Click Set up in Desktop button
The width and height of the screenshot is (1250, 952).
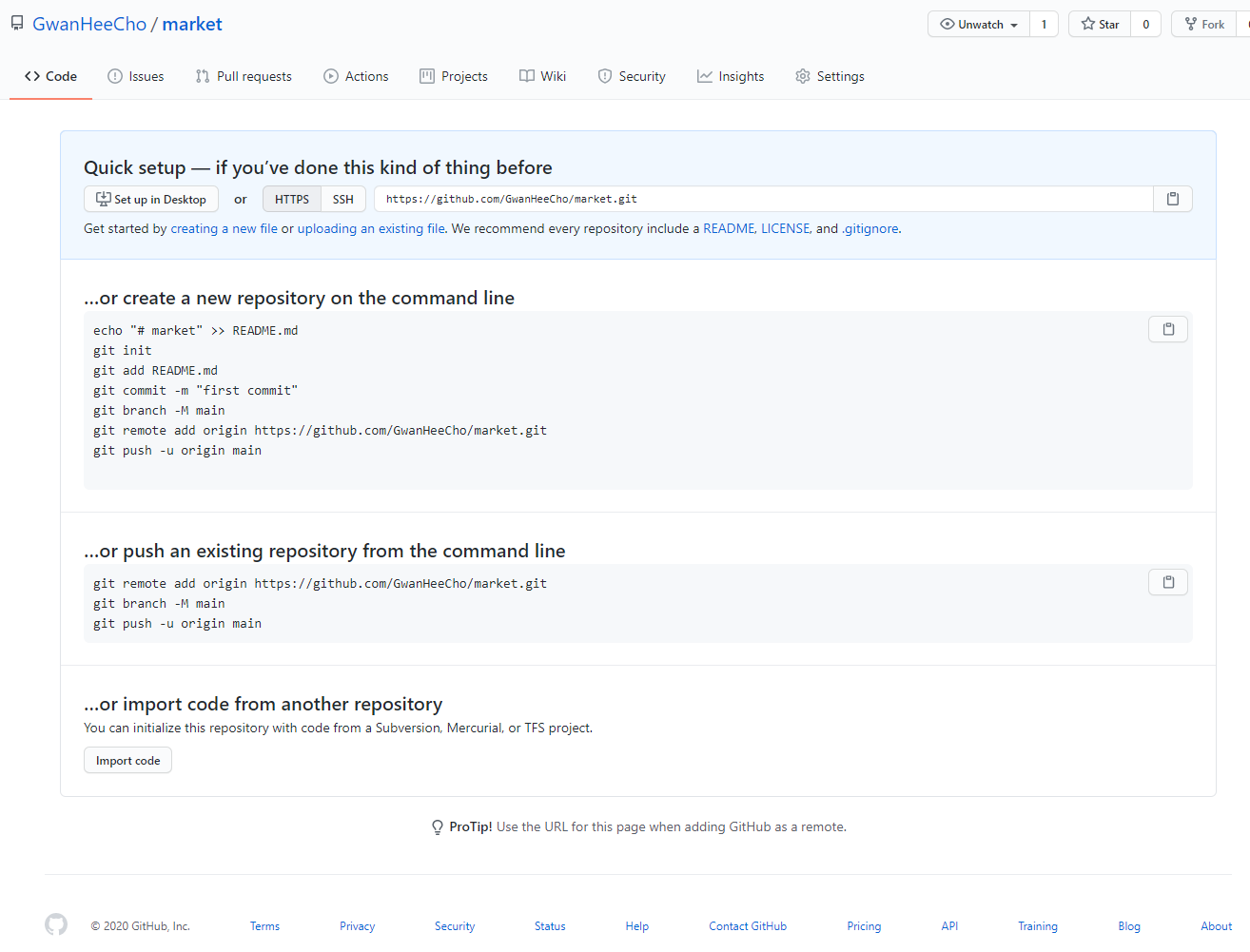pyautogui.click(x=151, y=199)
